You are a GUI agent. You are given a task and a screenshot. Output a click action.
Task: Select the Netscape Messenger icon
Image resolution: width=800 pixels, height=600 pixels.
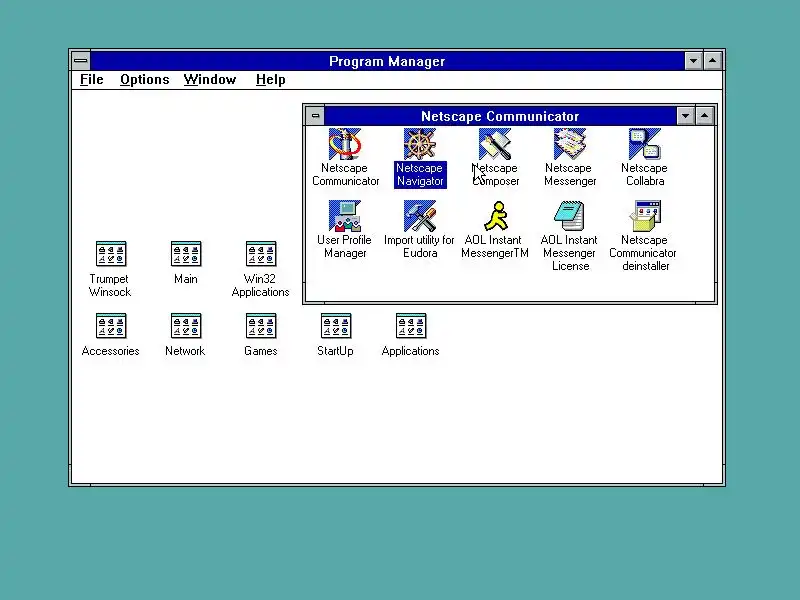pyautogui.click(x=570, y=144)
